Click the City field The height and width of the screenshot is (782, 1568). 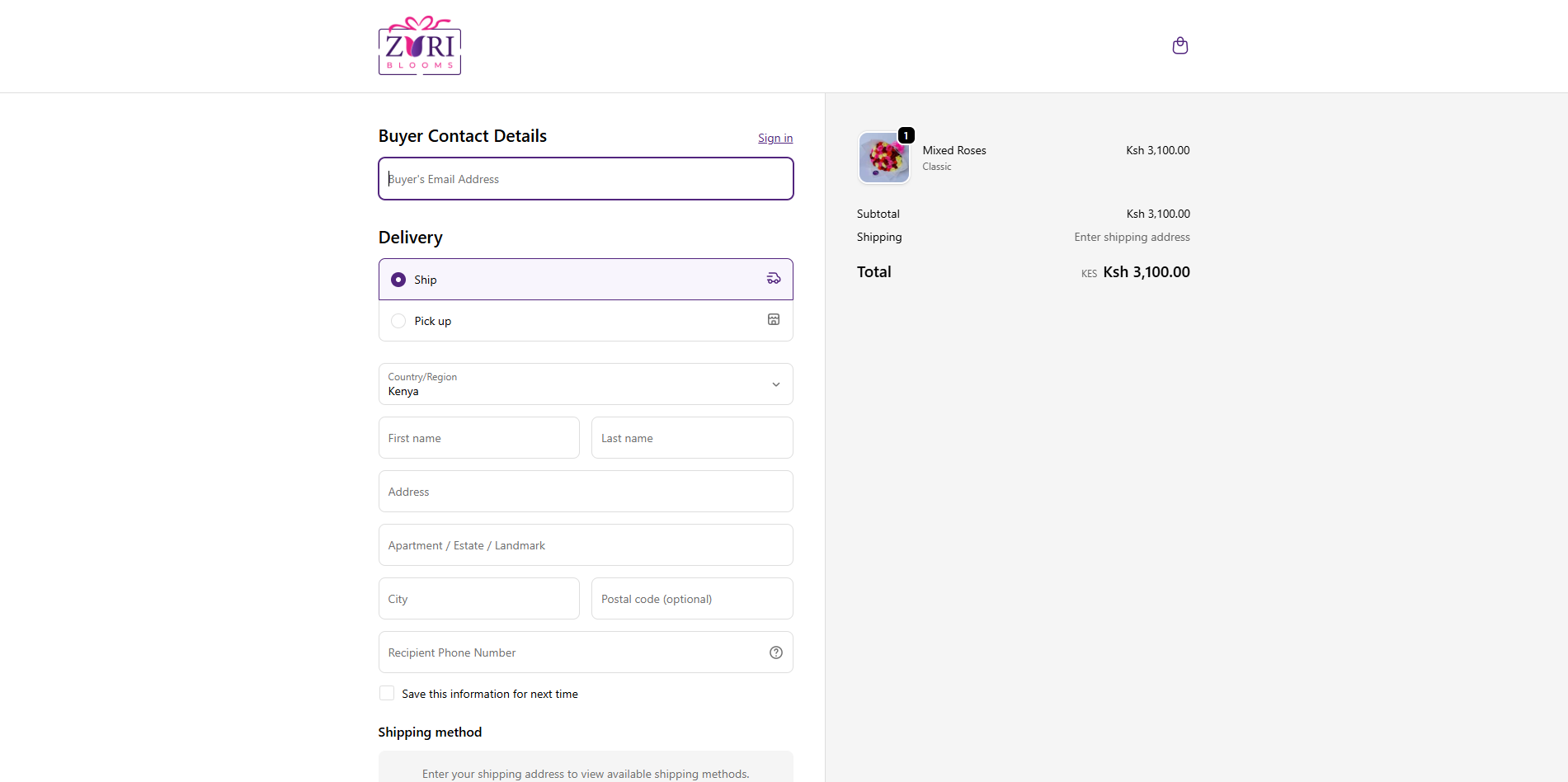coord(478,598)
